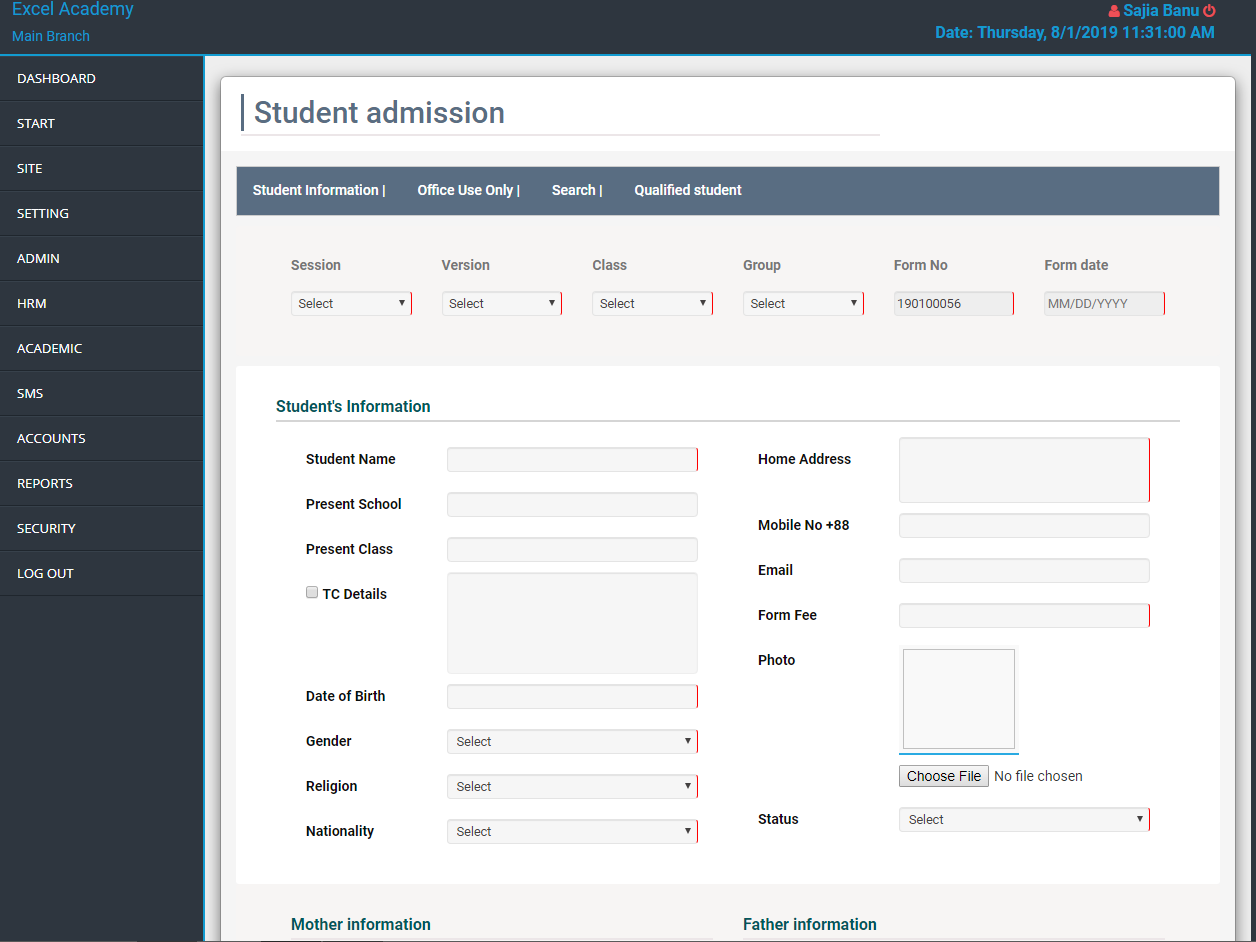Expand the Version dropdown
Viewport: 1256px width, 942px height.
[501, 304]
